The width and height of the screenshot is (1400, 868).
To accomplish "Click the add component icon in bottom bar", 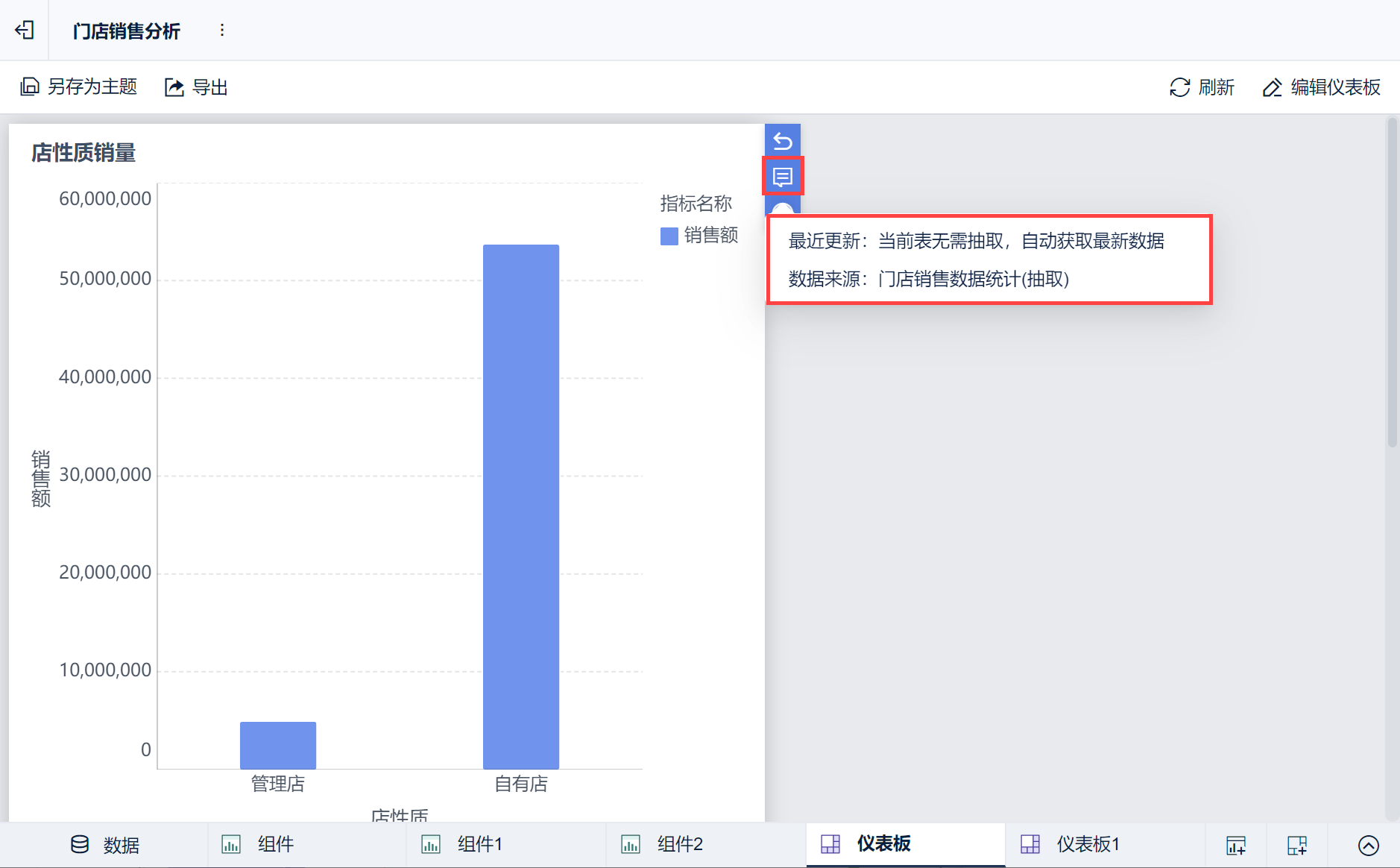I will coord(1236,846).
